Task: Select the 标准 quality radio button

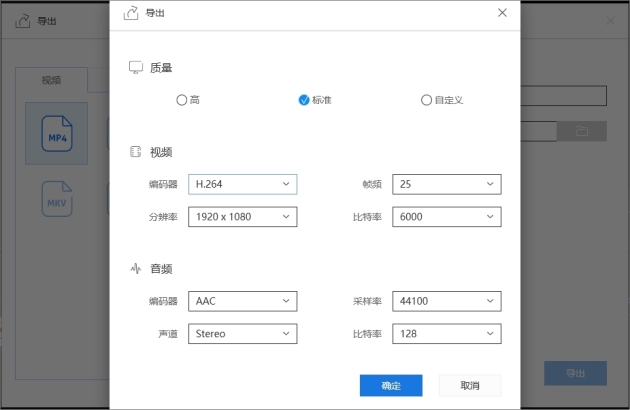Action: (x=304, y=100)
